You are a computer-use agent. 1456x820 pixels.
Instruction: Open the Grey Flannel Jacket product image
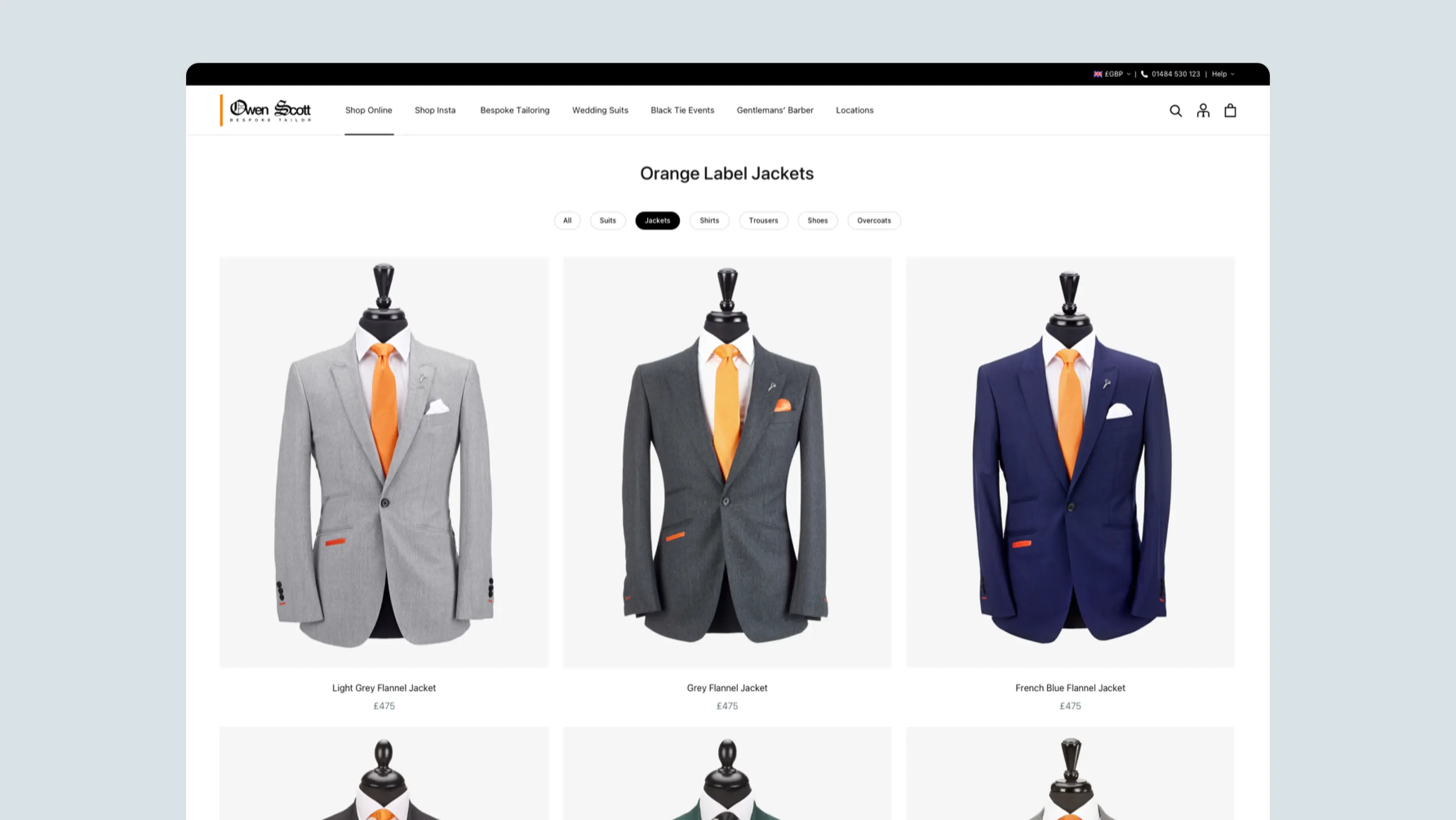click(727, 461)
